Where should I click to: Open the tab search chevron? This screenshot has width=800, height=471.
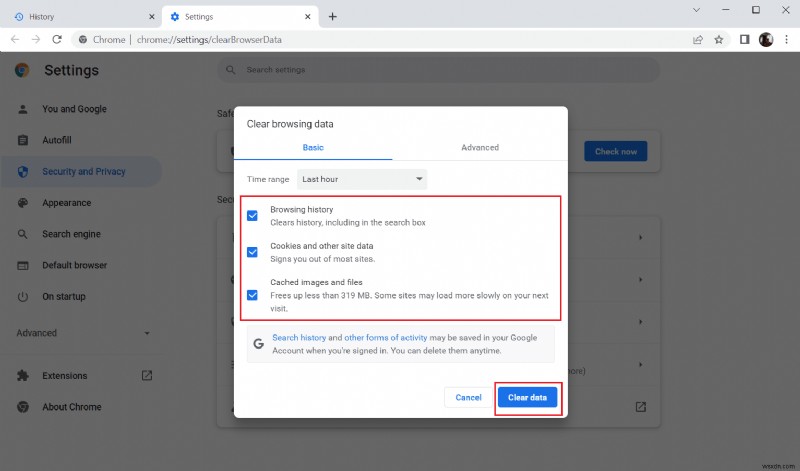[x=696, y=10]
